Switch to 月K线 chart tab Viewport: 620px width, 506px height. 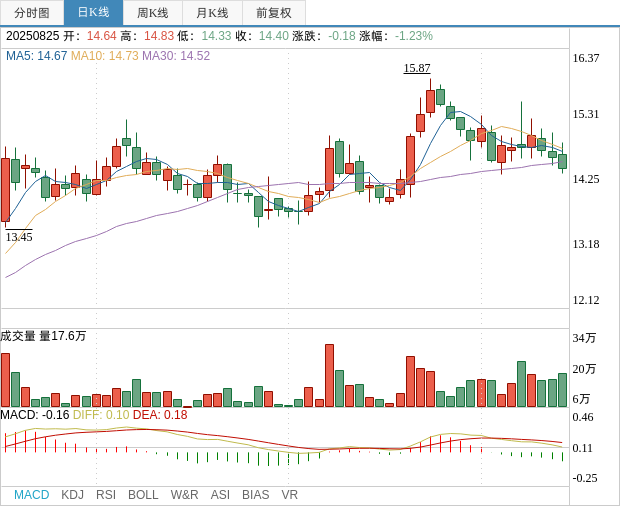click(x=212, y=13)
